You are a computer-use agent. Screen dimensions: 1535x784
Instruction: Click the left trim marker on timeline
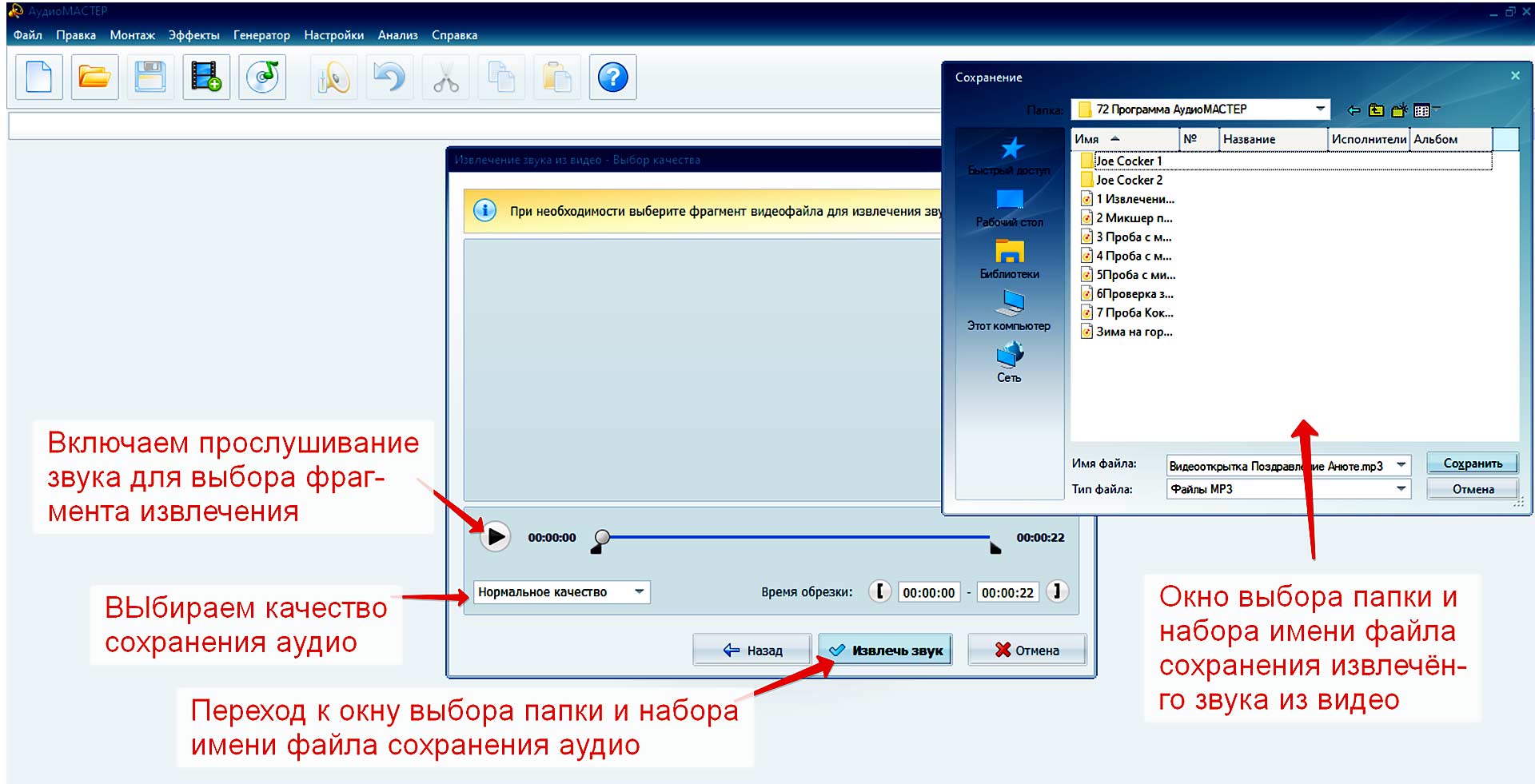pos(596,548)
